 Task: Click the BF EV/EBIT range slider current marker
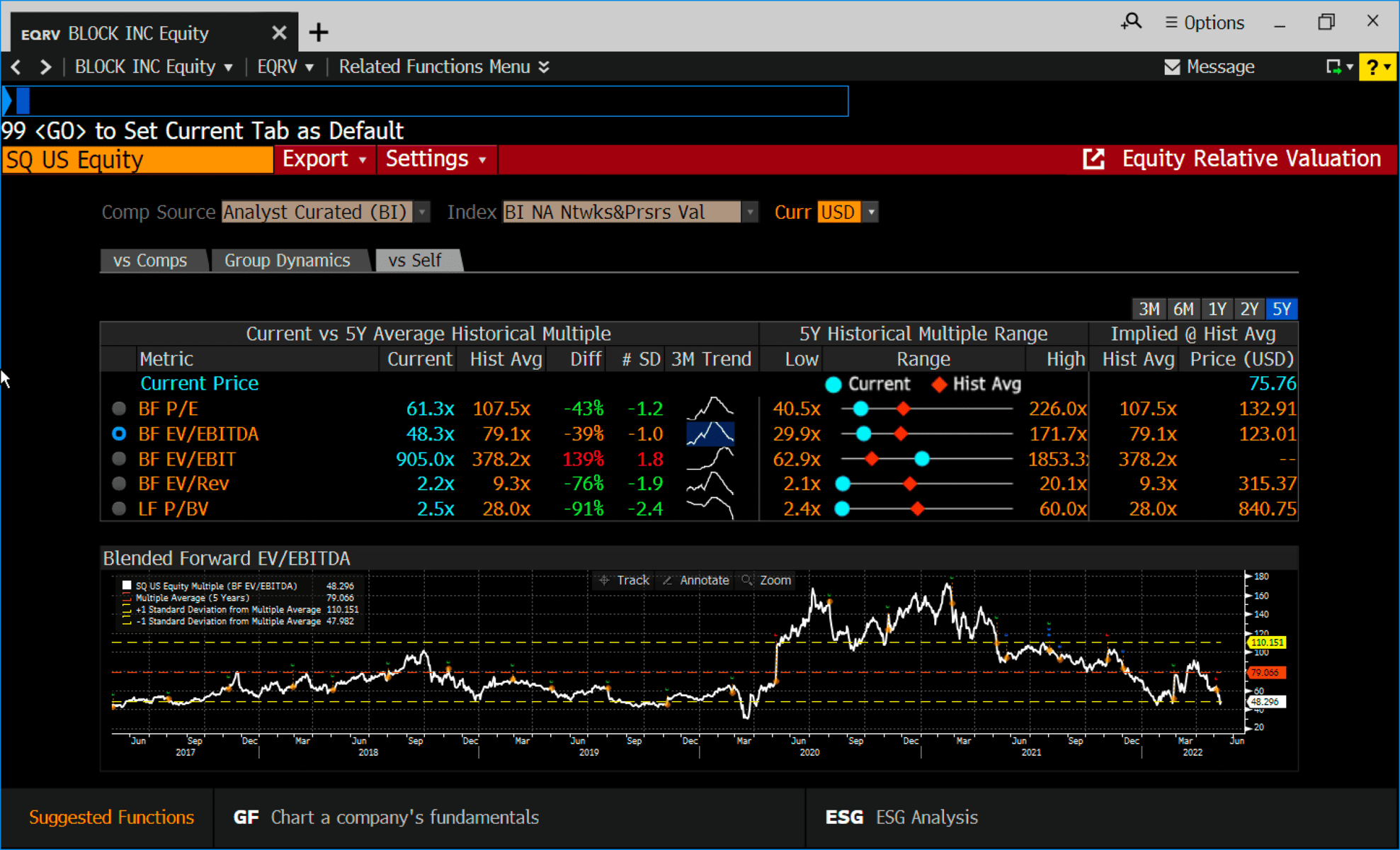[921, 459]
